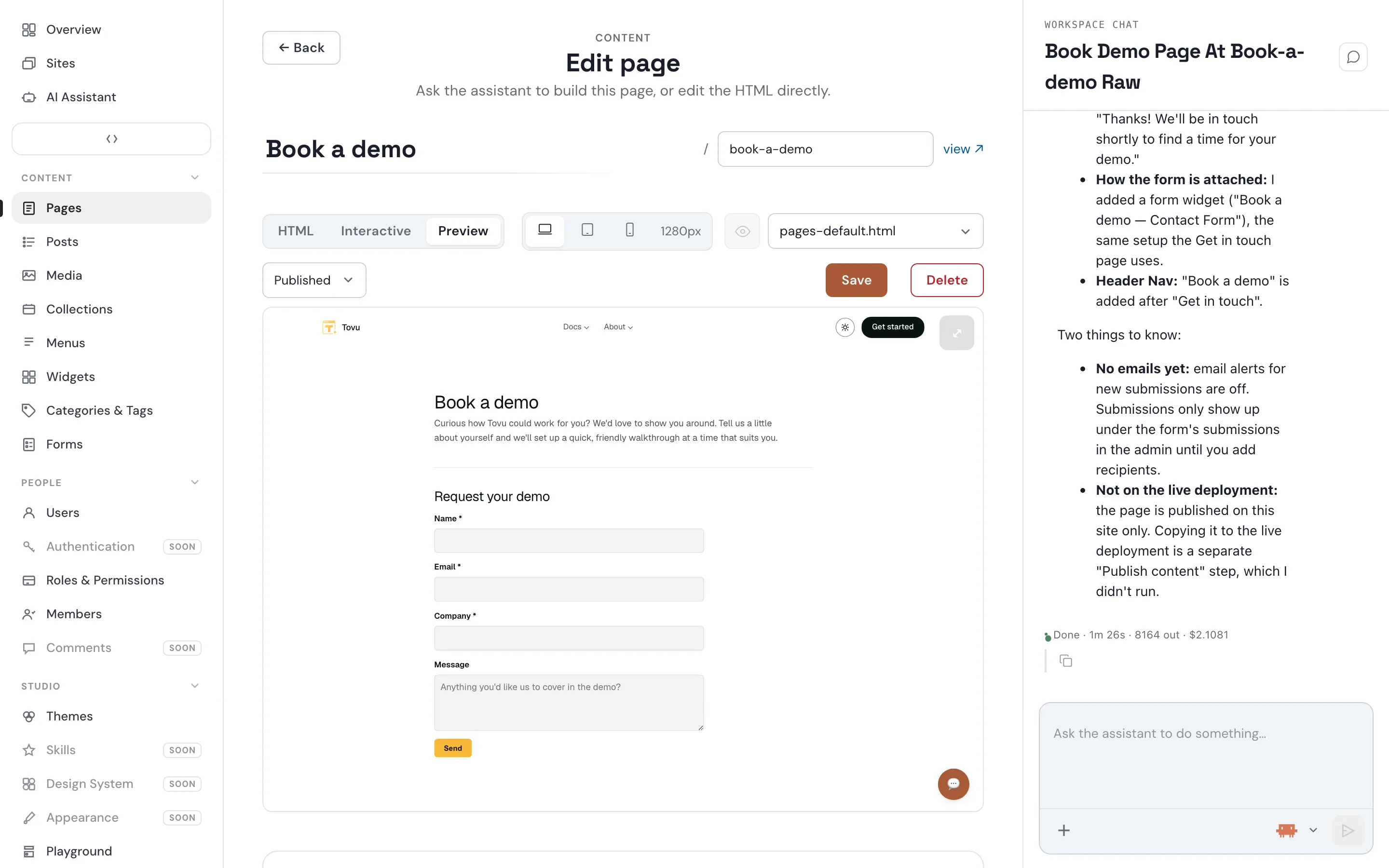Click Get started in preview
The width and height of the screenshot is (1389, 868).
(x=893, y=327)
